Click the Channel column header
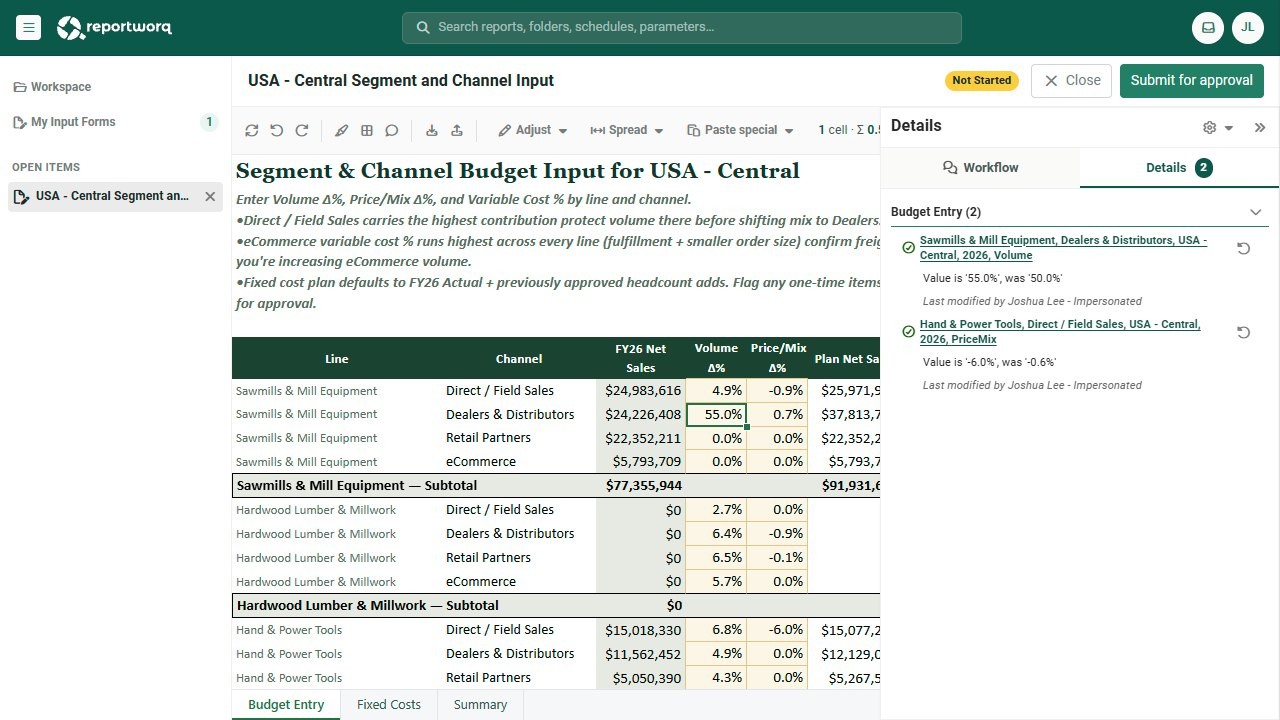The width and height of the screenshot is (1280, 720). click(x=519, y=359)
